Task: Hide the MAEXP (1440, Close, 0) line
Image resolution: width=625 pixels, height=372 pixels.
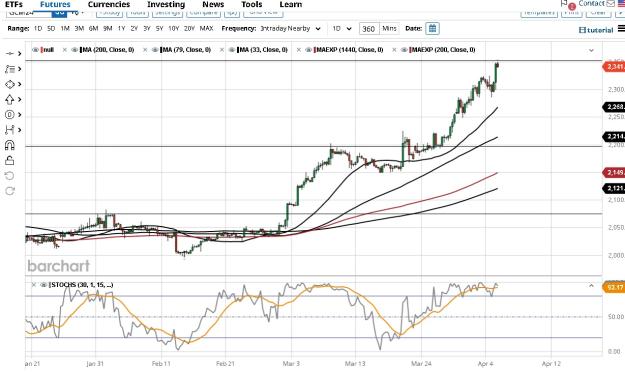Action: [x=308, y=50]
